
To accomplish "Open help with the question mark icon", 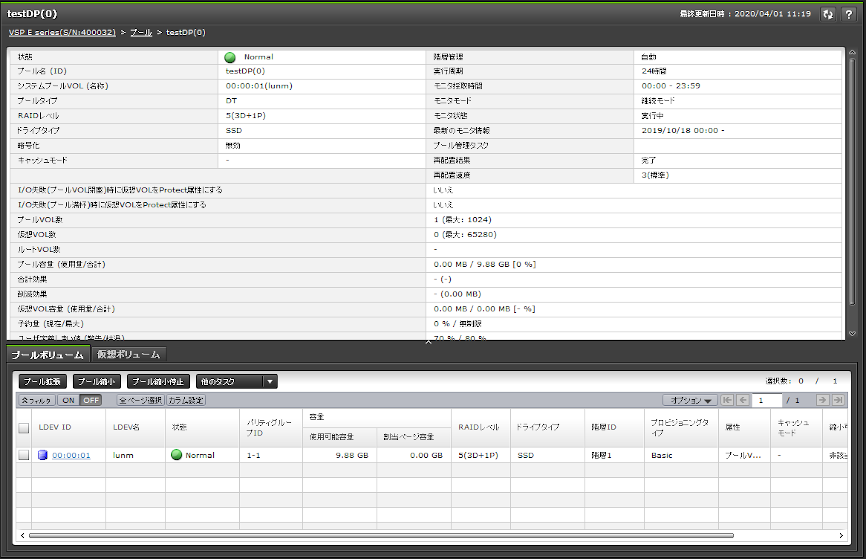I will 848,14.
